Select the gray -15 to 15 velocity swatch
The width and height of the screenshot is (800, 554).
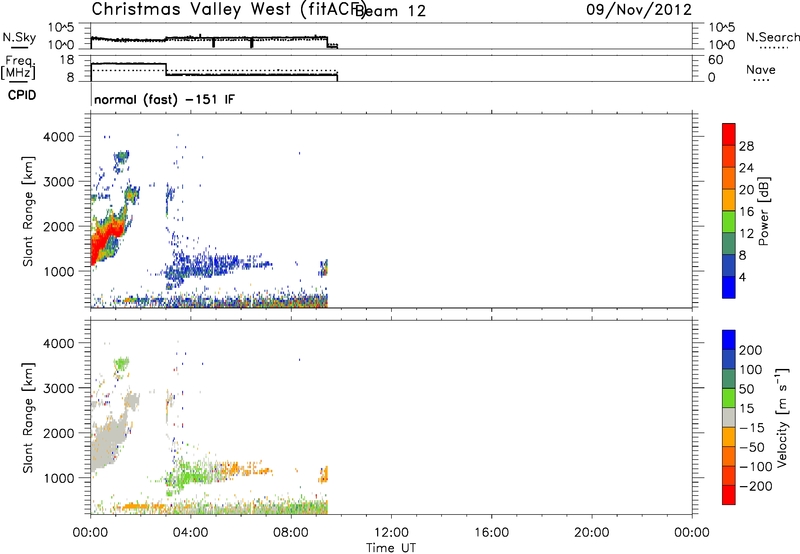[729, 418]
